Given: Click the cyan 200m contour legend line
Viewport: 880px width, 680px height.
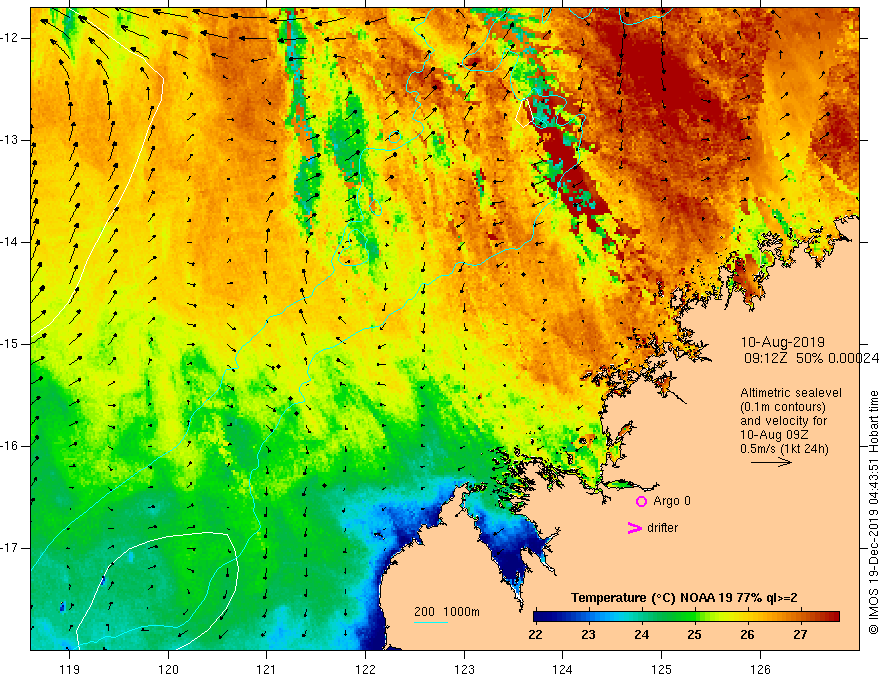Looking at the screenshot, I should (430, 622).
